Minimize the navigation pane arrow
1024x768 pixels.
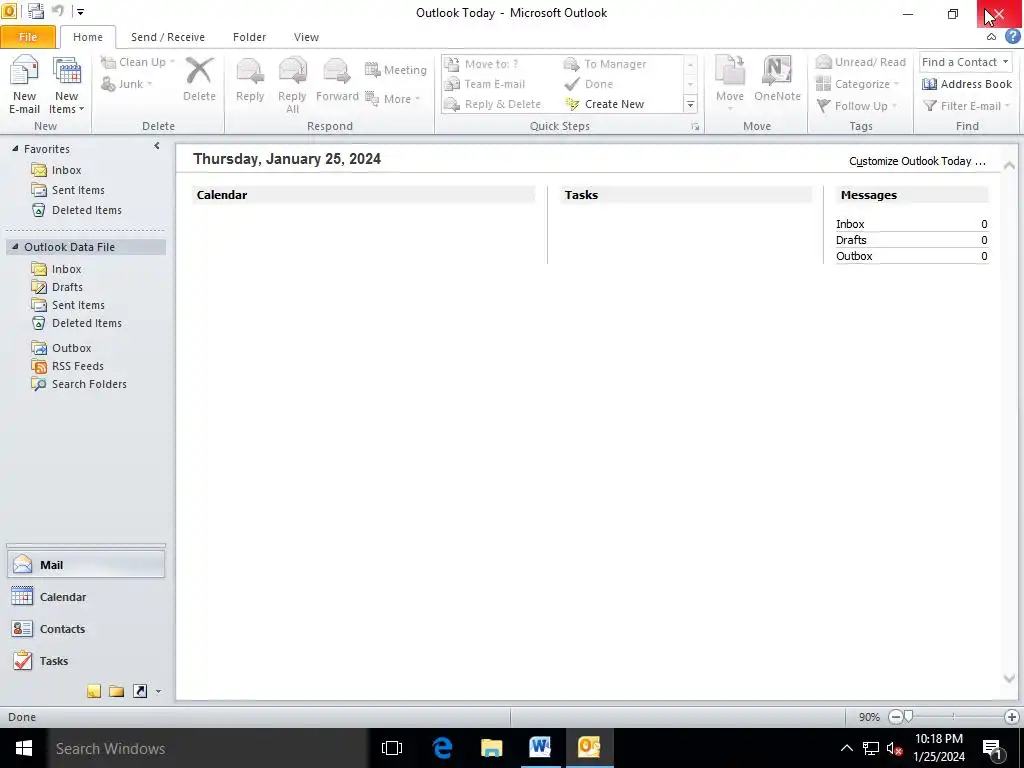point(157,146)
